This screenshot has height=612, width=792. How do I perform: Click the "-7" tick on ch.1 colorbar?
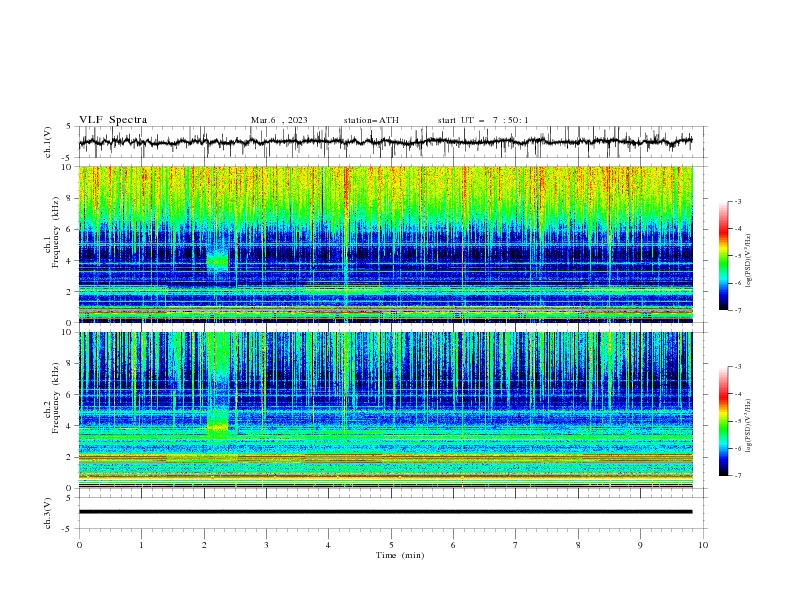coord(738,310)
